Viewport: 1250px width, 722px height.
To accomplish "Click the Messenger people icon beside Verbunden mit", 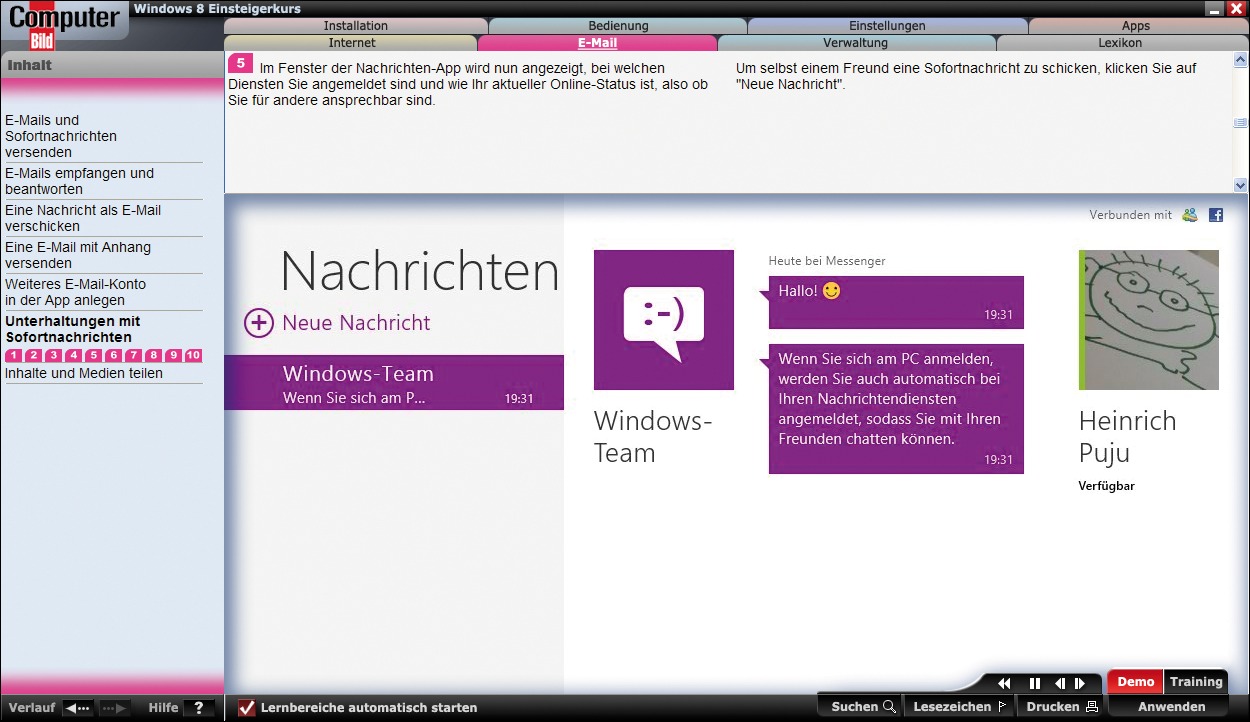I will tap(1190, 215).
